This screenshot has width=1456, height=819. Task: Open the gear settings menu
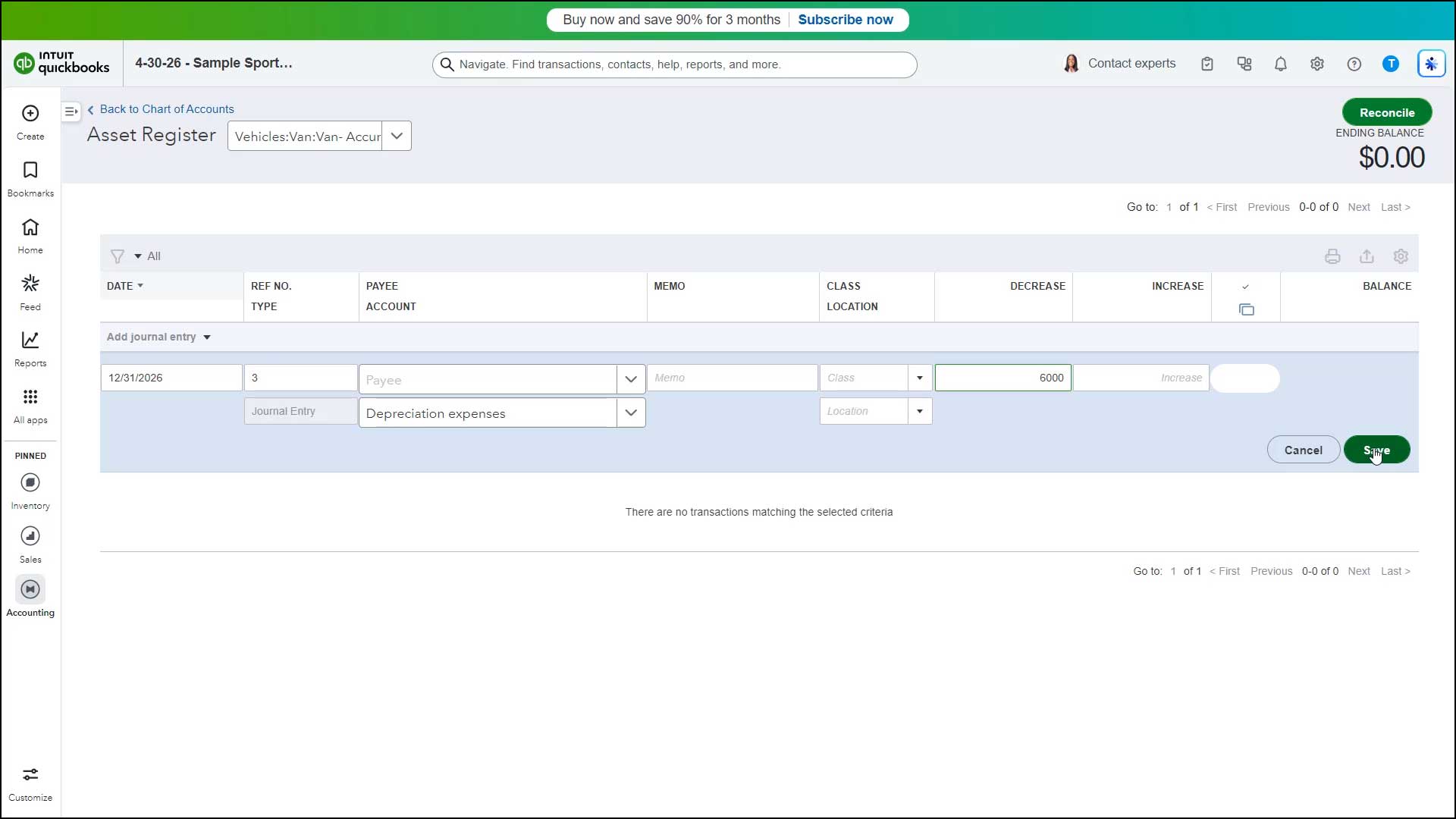pos(1317,64)
